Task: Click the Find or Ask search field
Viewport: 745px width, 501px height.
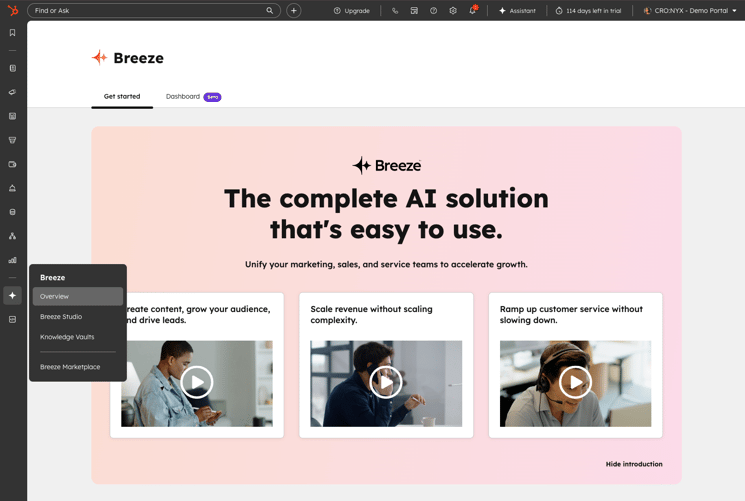Action: [153, 10]
